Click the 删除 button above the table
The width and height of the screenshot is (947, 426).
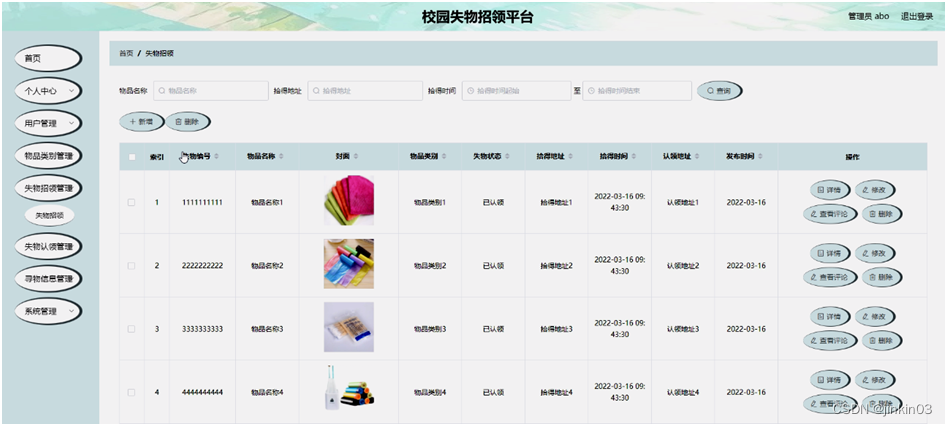188,121
